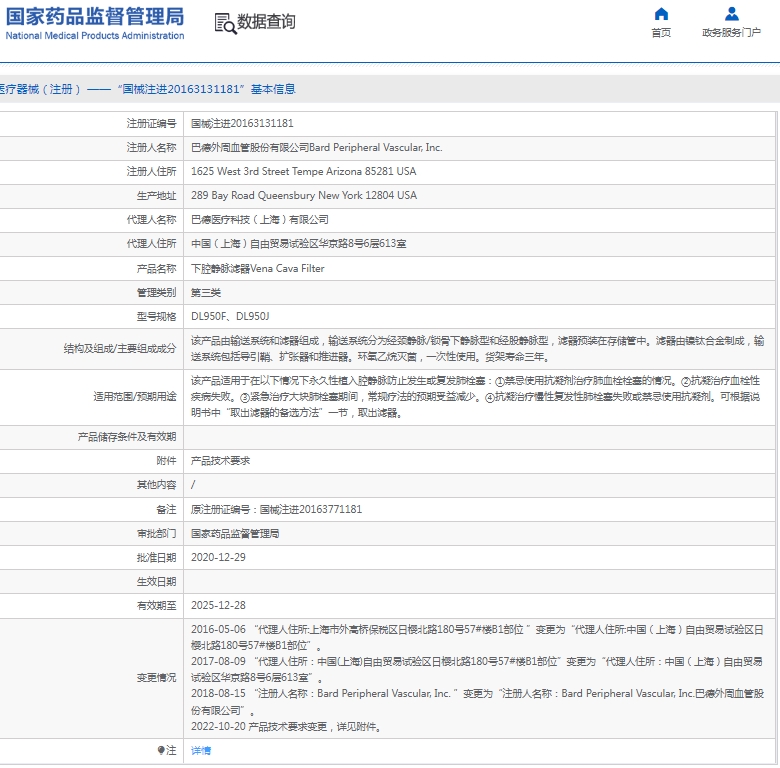
Task: Select agent name 巴德医疗科技（上海）有限公司
Action: point(260,220)
